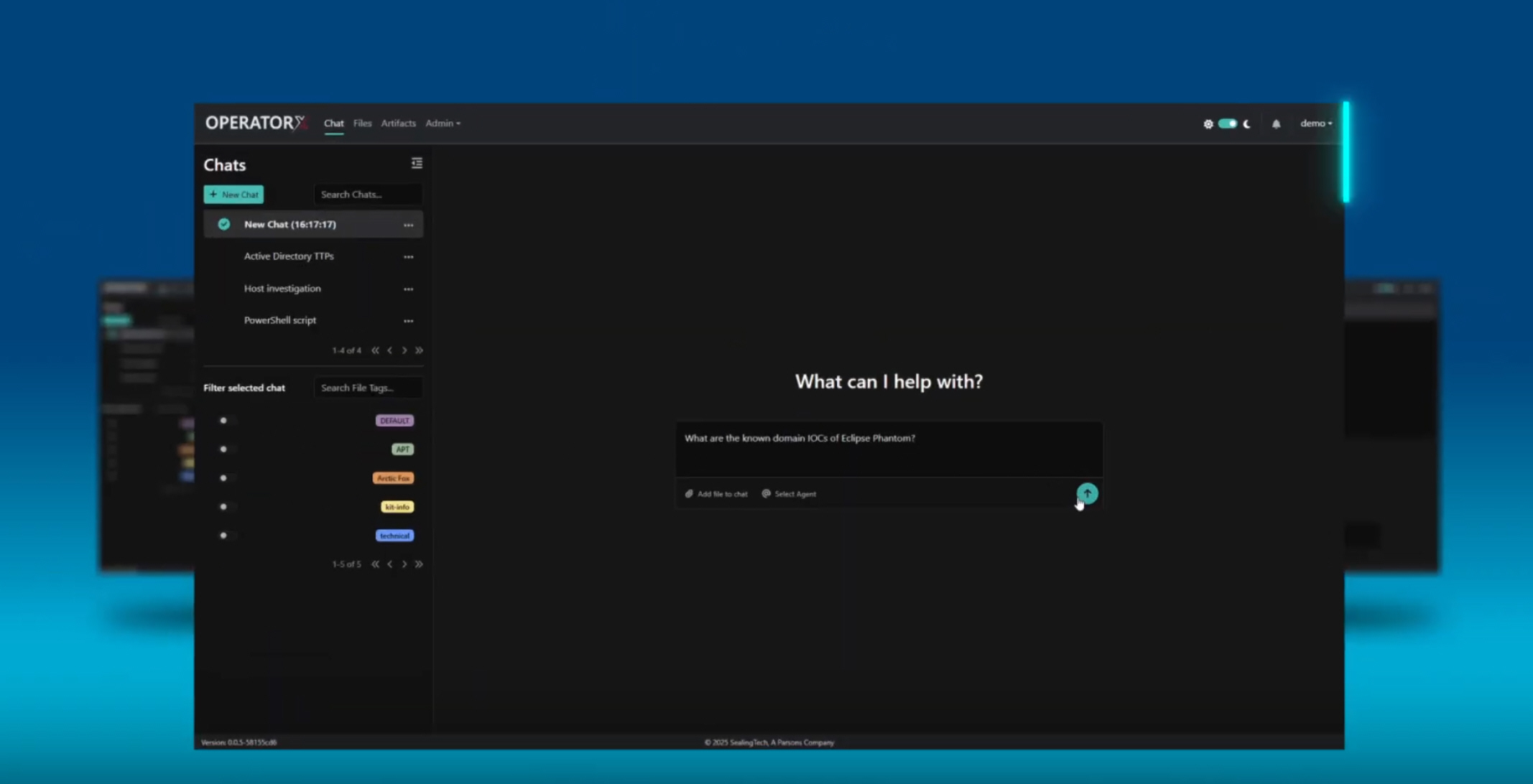Click the Search Chats input field
This screenshot has width=1533, height=784.
367,195
